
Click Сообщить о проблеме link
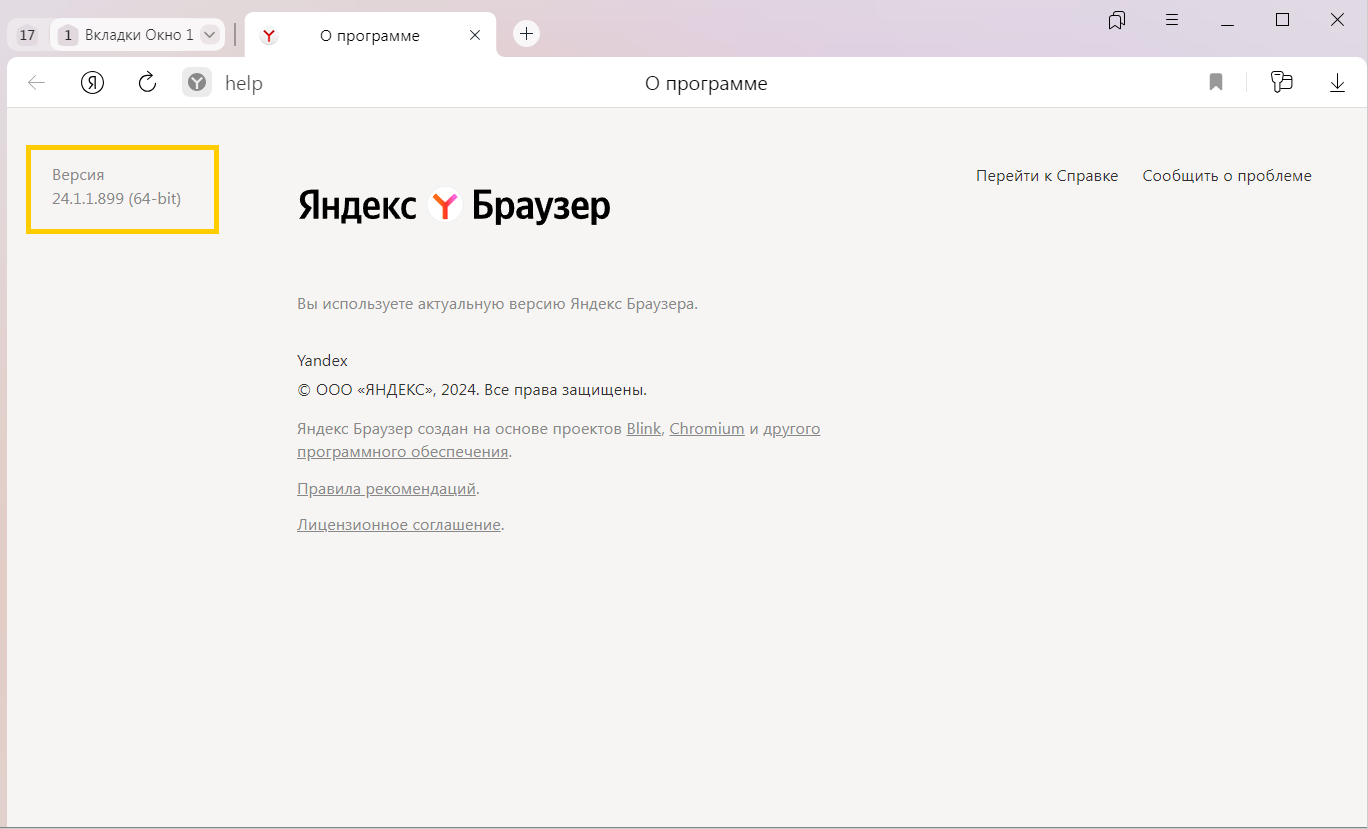pos(1226,176)
